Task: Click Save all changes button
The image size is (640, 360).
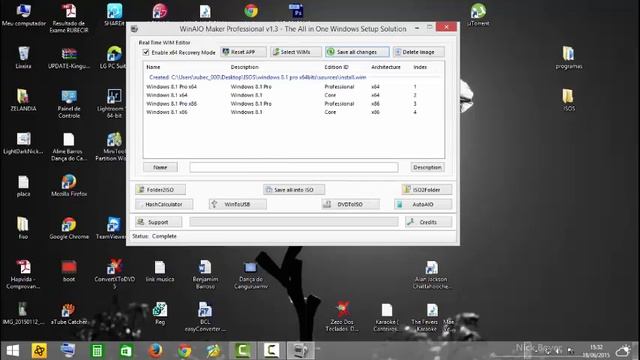Action: (357, 52)
